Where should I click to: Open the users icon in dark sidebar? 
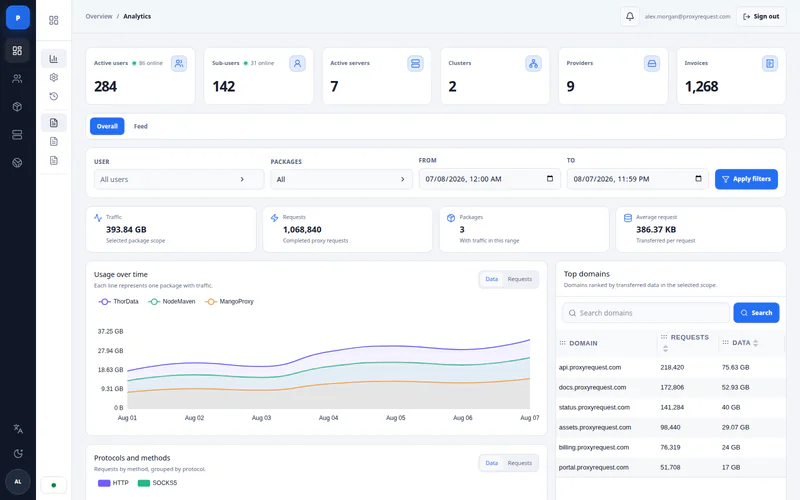tap(17, 79)
